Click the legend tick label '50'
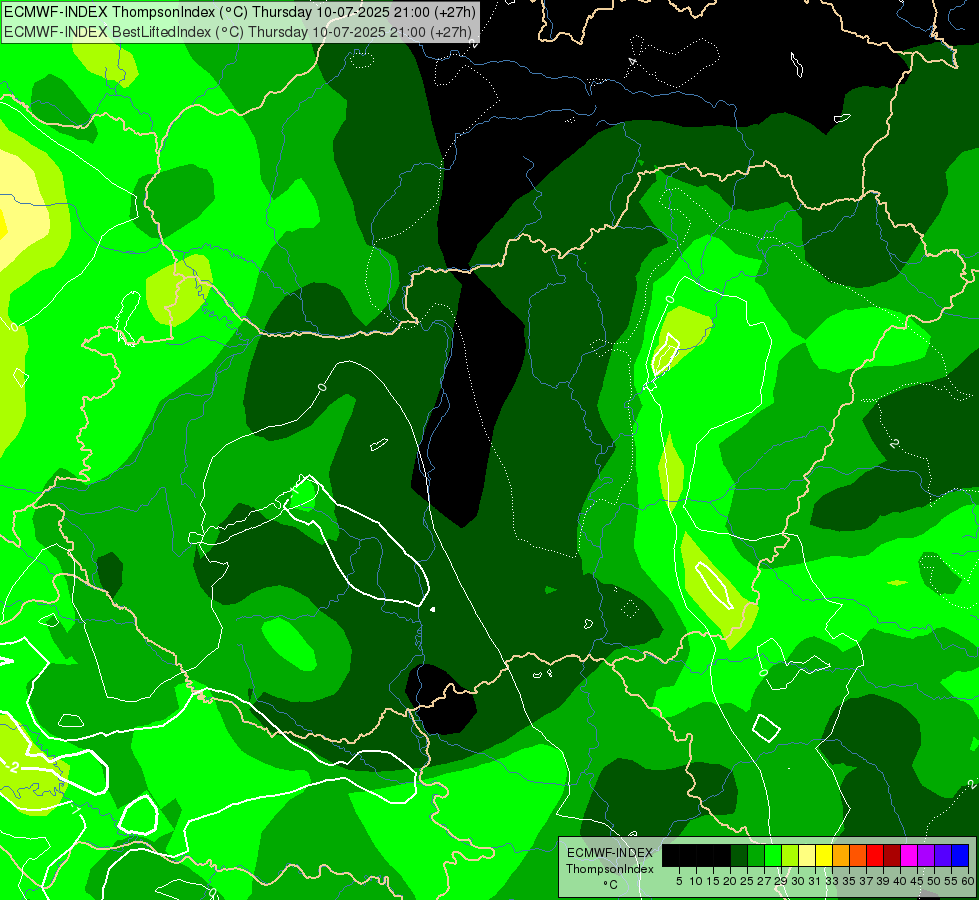 coord(934,881)
